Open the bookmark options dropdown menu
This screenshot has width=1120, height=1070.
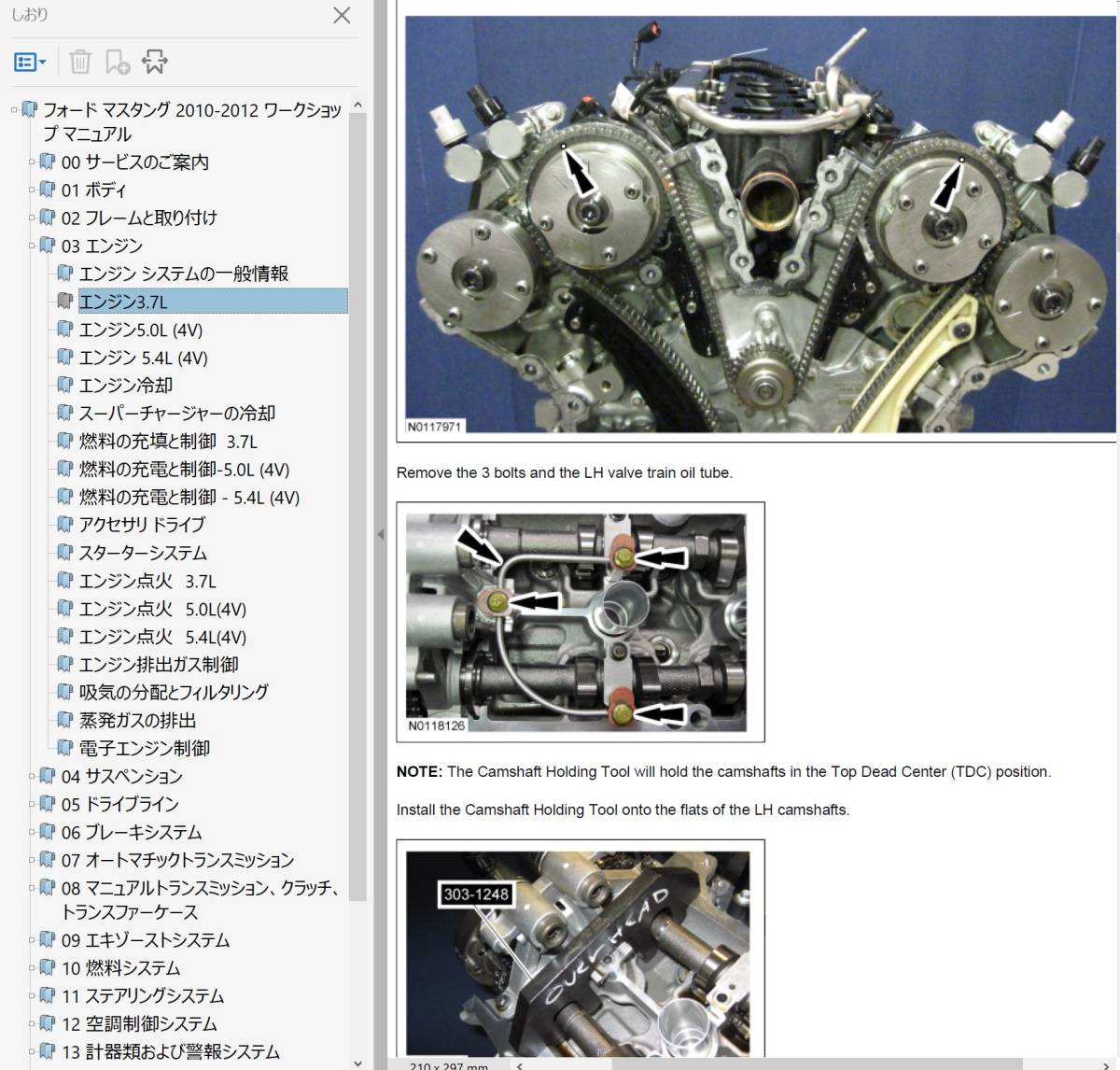point(30,63)
